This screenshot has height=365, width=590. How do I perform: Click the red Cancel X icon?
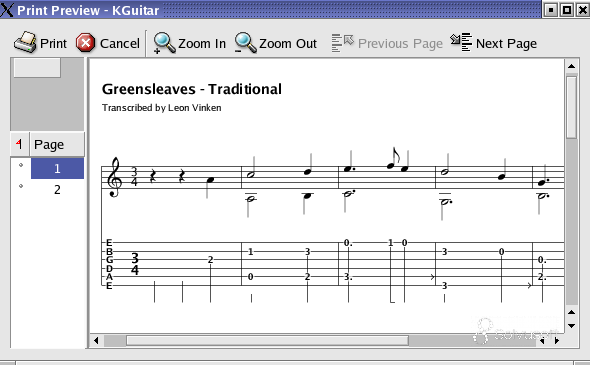pos(85,43)
